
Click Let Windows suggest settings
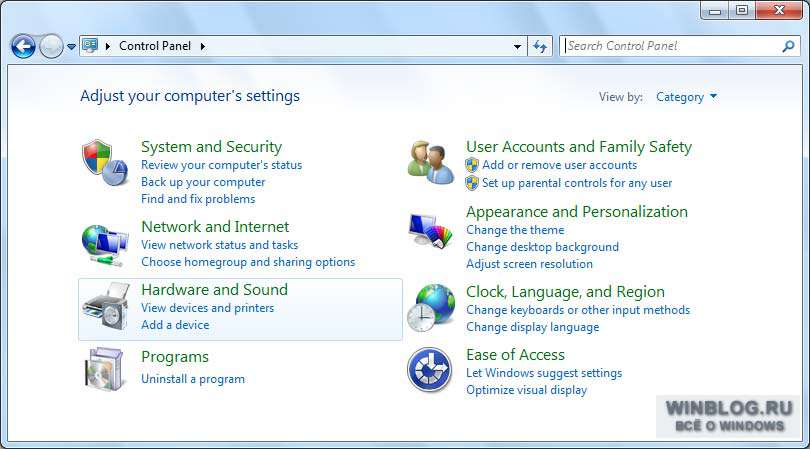pyautogui.click(x=544, y=373)
